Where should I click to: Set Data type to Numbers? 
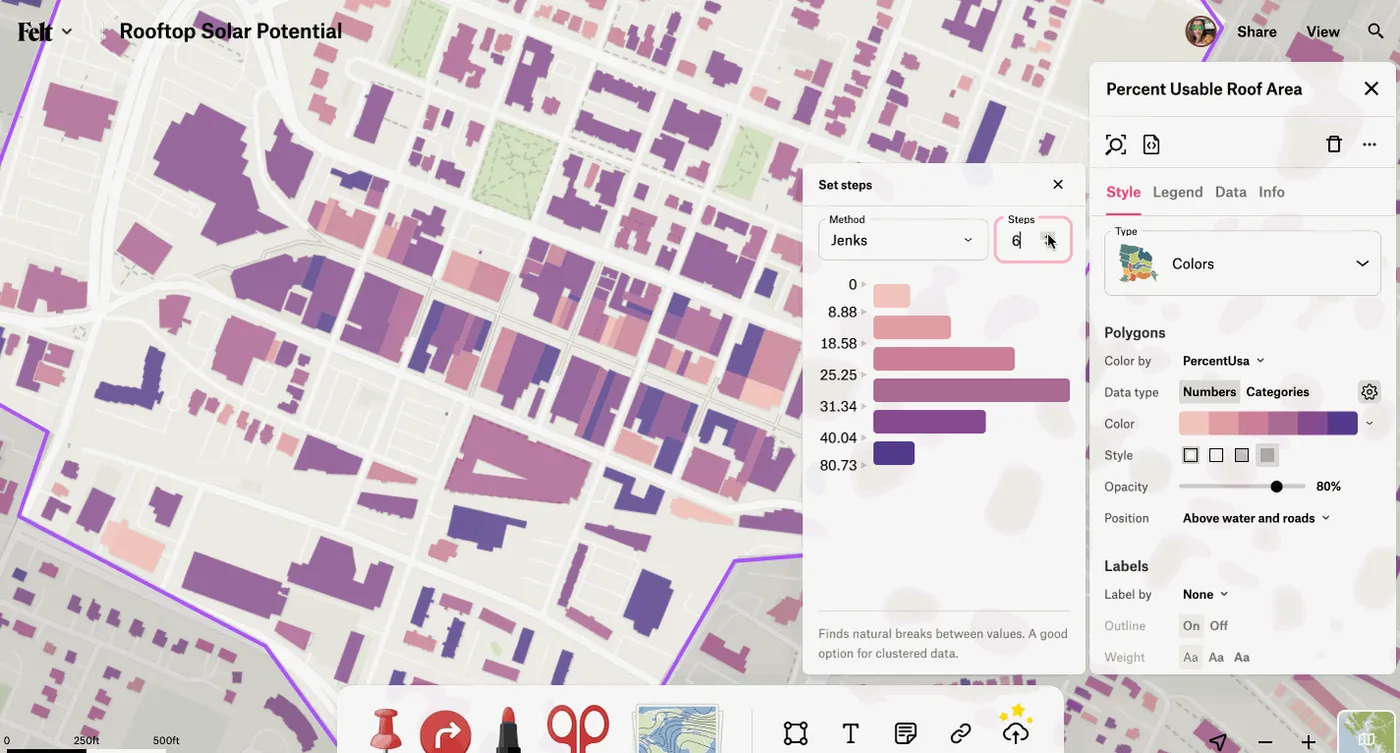[1210, 392]
